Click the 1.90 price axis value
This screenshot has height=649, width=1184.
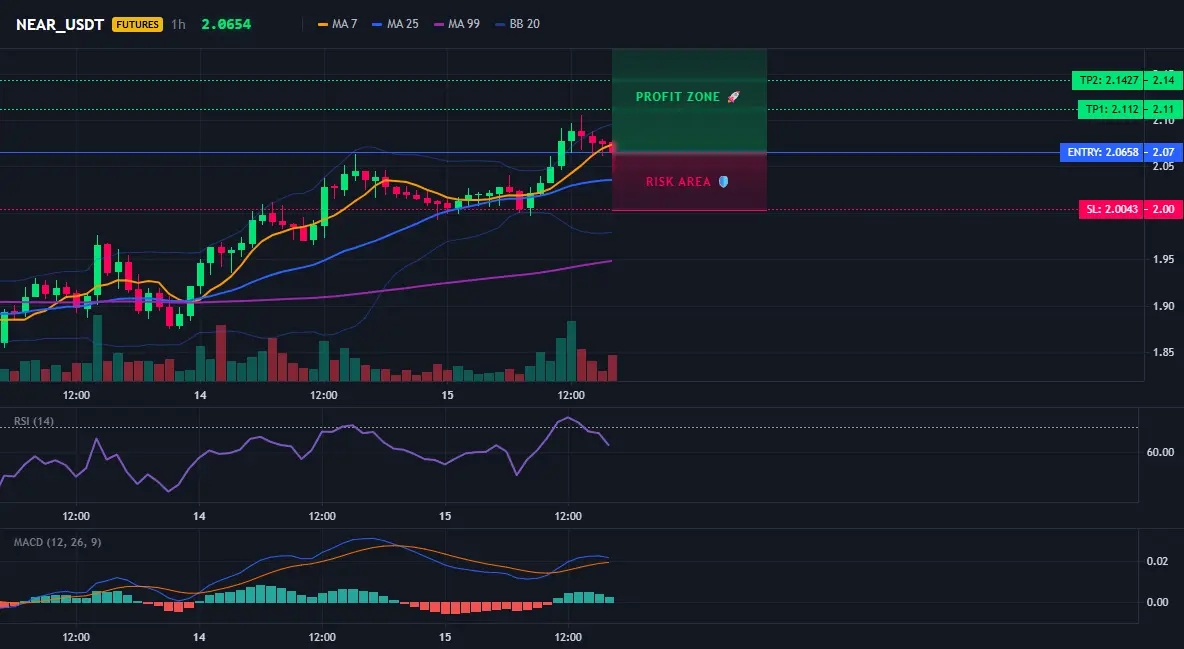(1164, 306)
